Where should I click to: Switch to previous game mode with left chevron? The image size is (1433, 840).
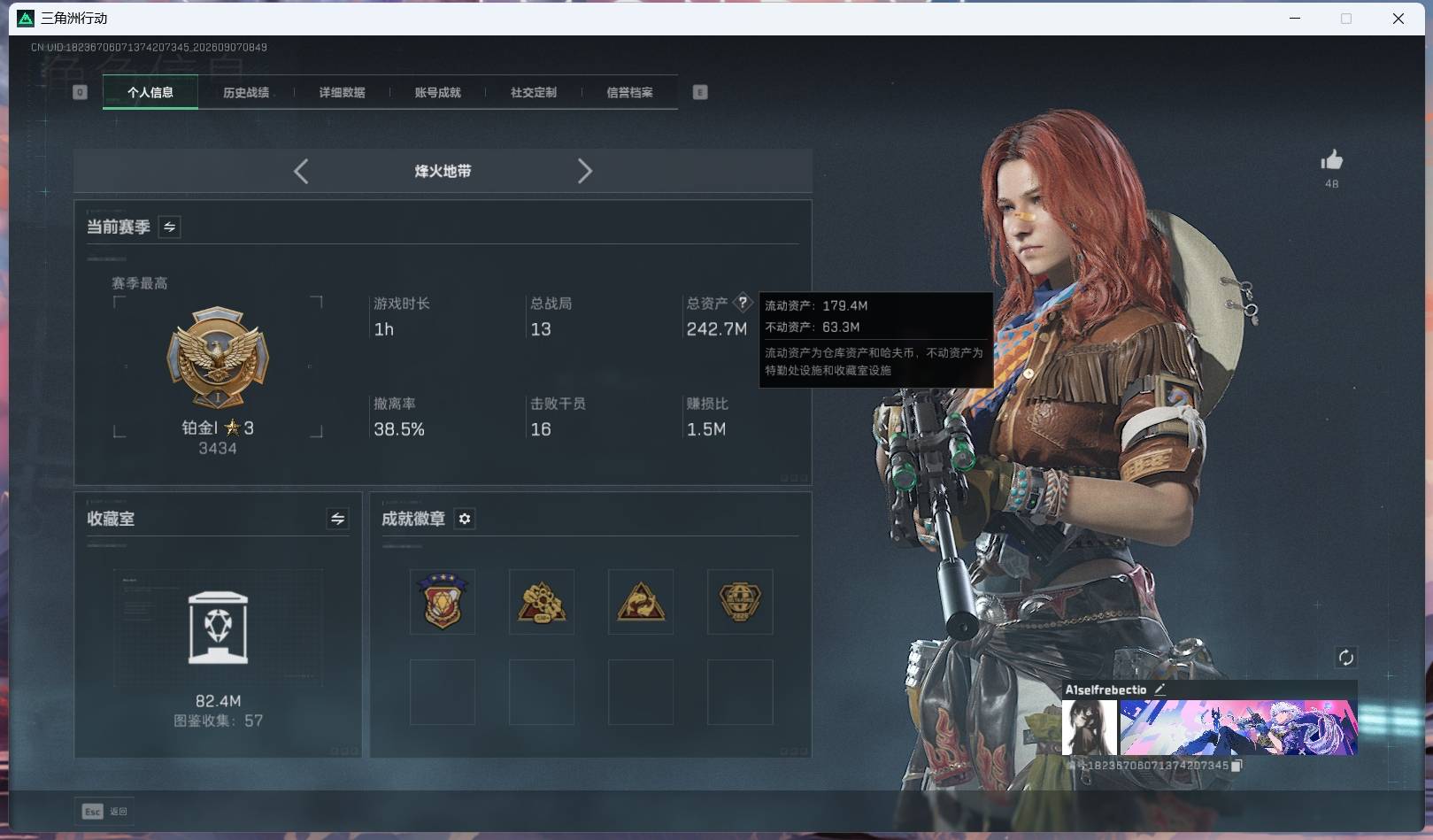301,171
